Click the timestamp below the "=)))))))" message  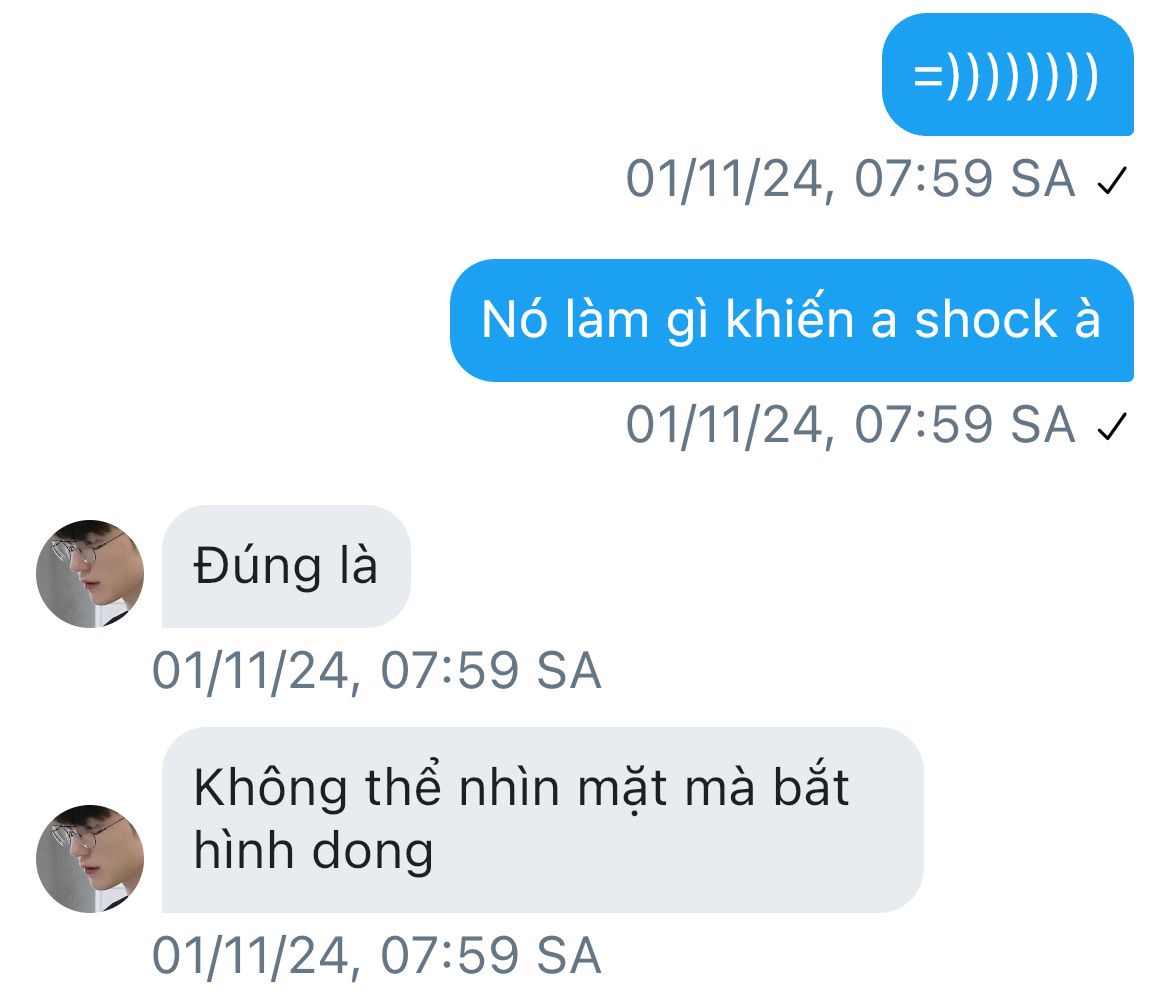coord(851,179)
